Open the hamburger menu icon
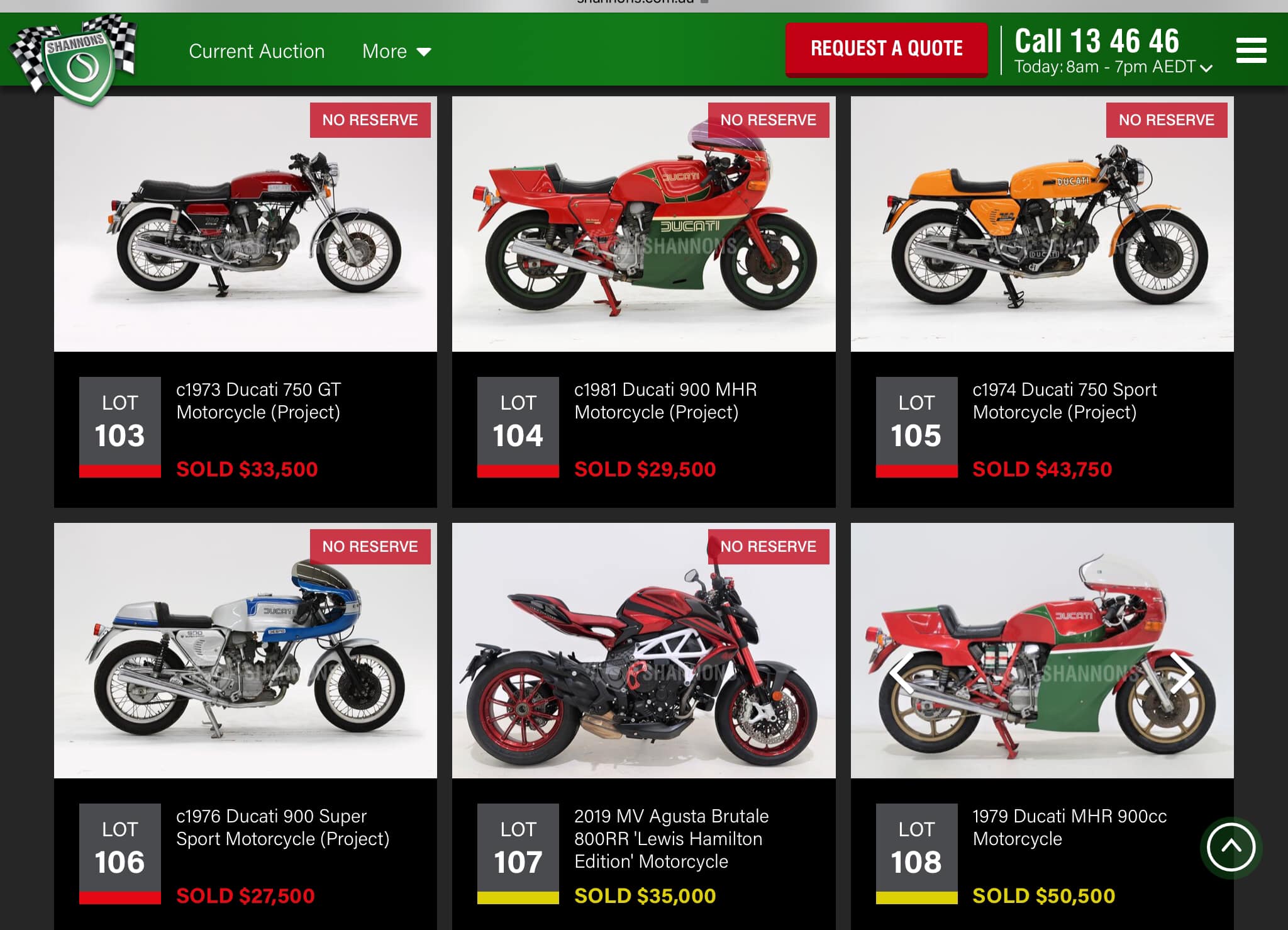Viewport: 1288px width, 930px height. [x=1251, y=50]
